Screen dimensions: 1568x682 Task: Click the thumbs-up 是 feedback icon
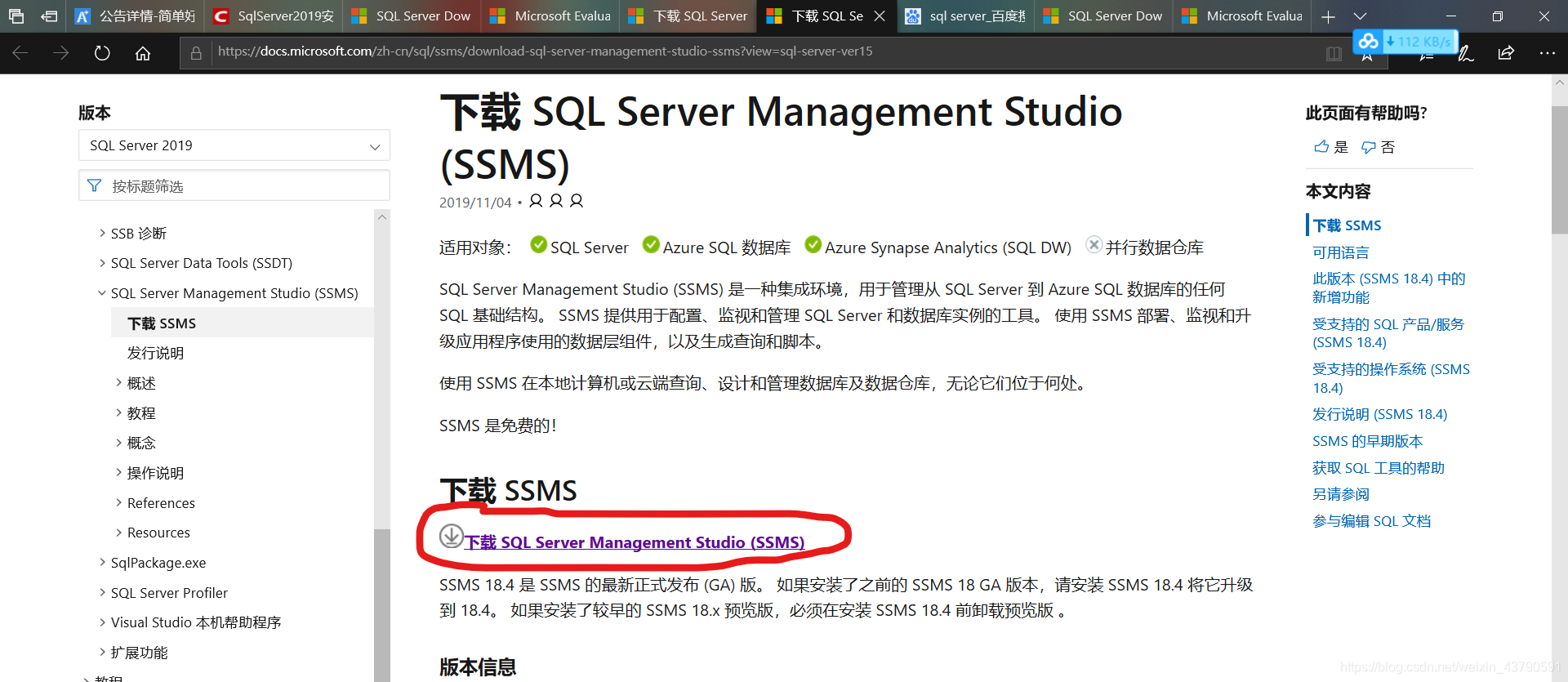[1321, 147]
